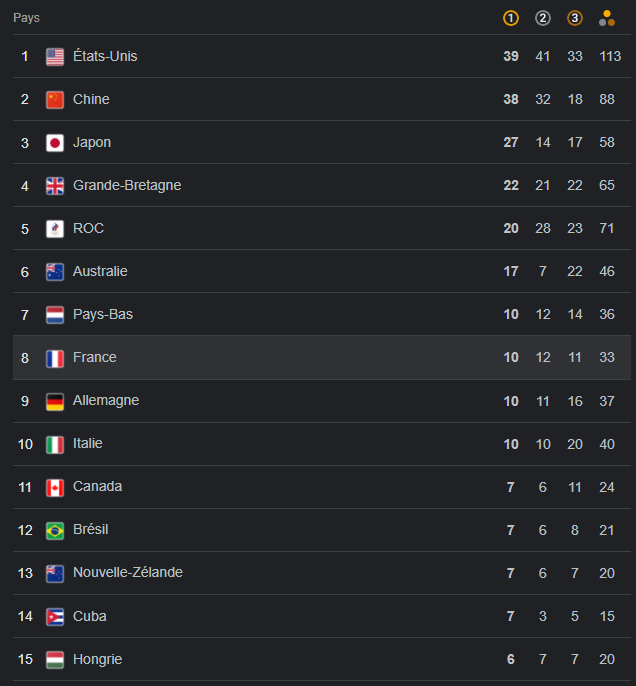Open the Pays-Bas country entry
Screen dimensions: 636x686
pos(102,315)
